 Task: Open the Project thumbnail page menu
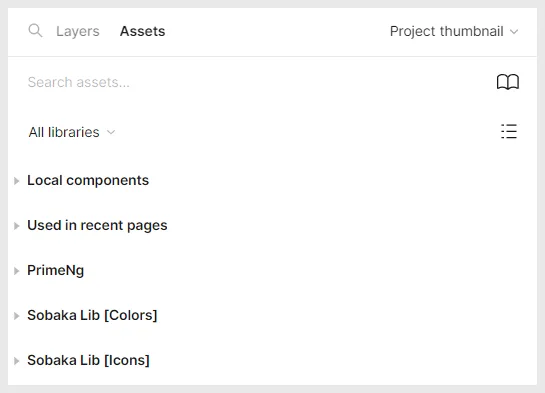click(454, 31)
